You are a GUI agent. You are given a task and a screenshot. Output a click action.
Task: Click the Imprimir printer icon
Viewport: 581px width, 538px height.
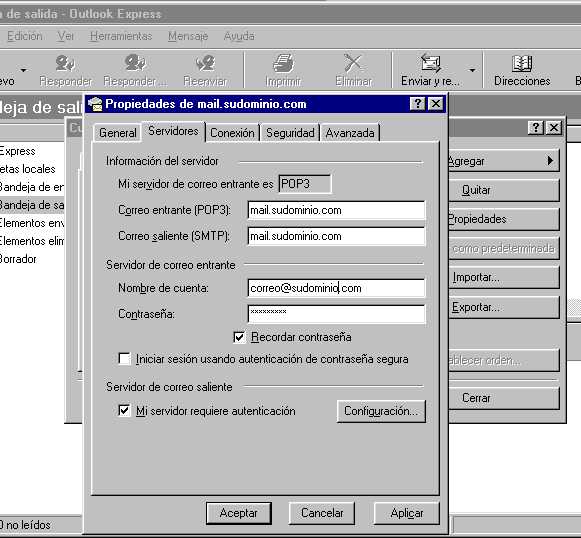pyautogui.click(x=283, y=63)
